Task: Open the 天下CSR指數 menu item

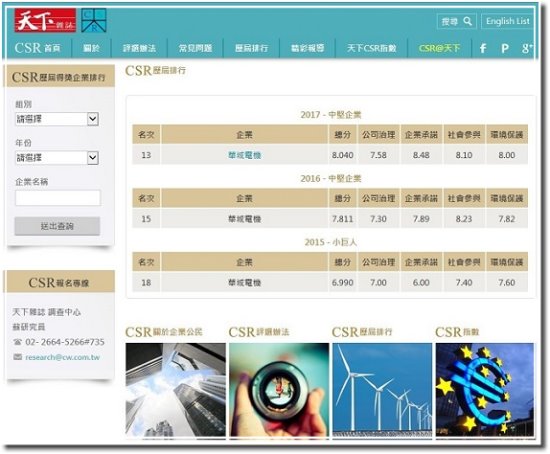Action: pos(371,48)
